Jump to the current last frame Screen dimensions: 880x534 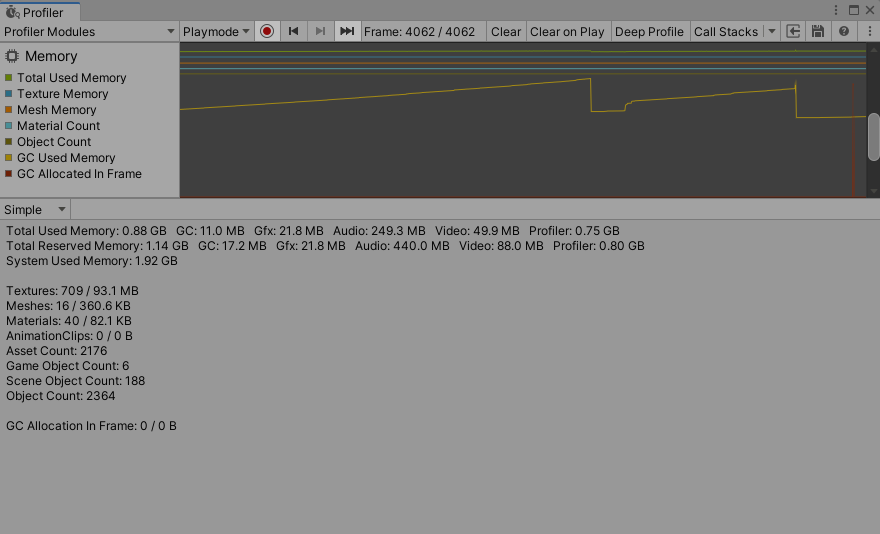tap(347, 31)
